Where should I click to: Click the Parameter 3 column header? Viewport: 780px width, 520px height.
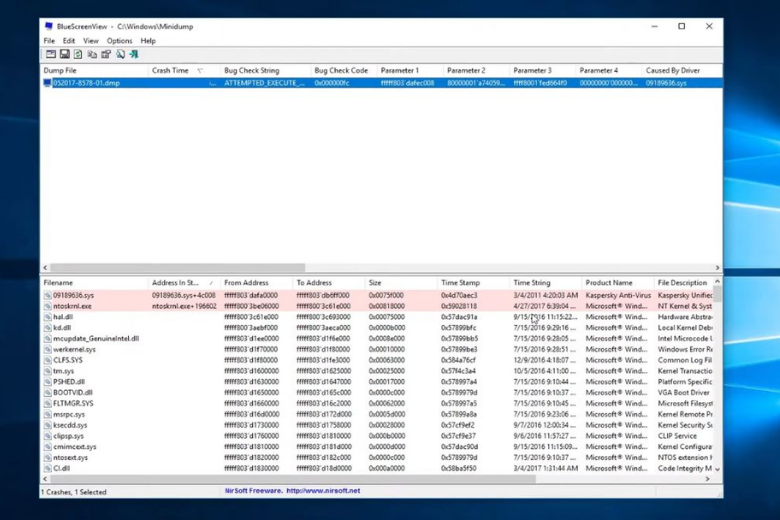tap(543, 71)
